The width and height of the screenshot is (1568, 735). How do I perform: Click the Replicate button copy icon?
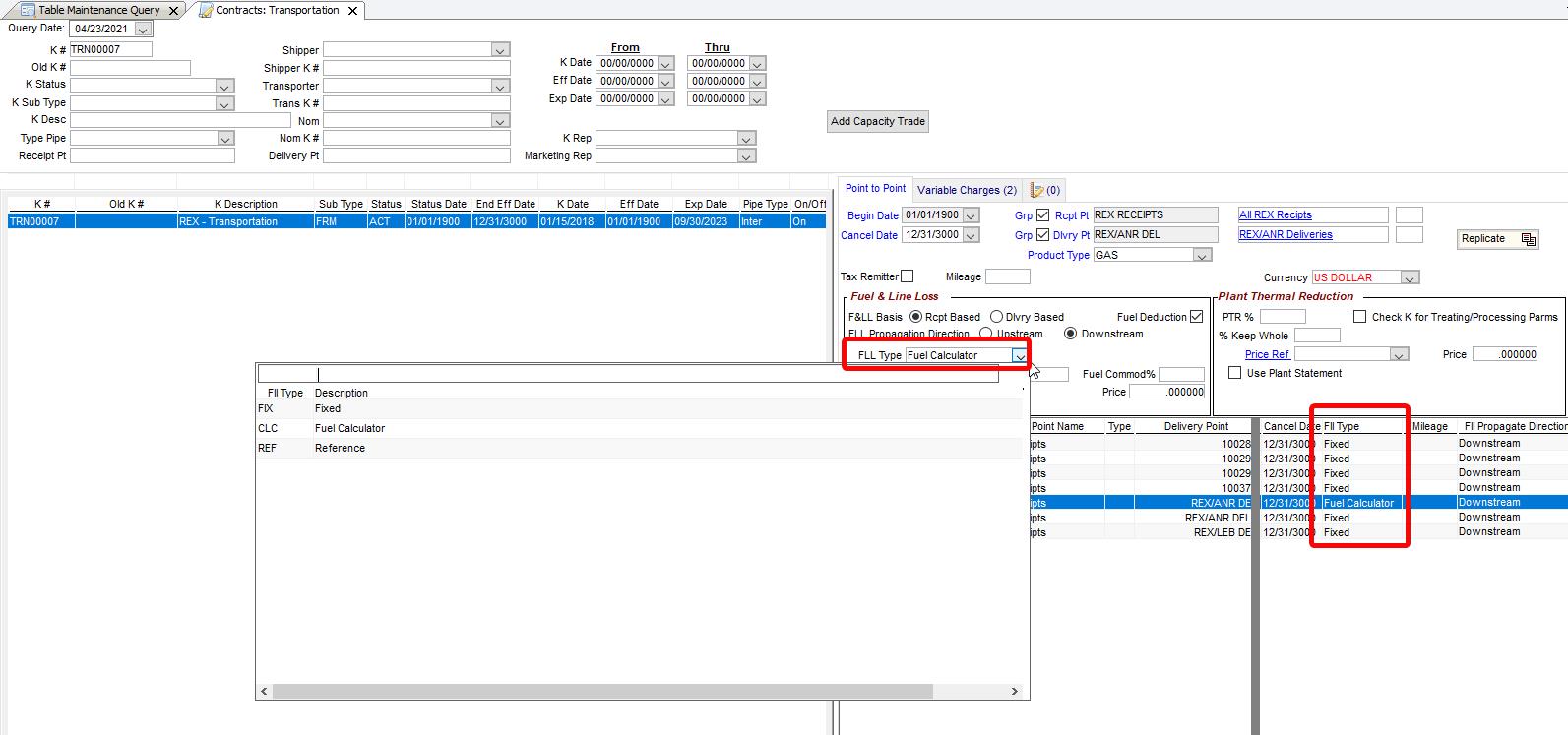pos(1528,239)
